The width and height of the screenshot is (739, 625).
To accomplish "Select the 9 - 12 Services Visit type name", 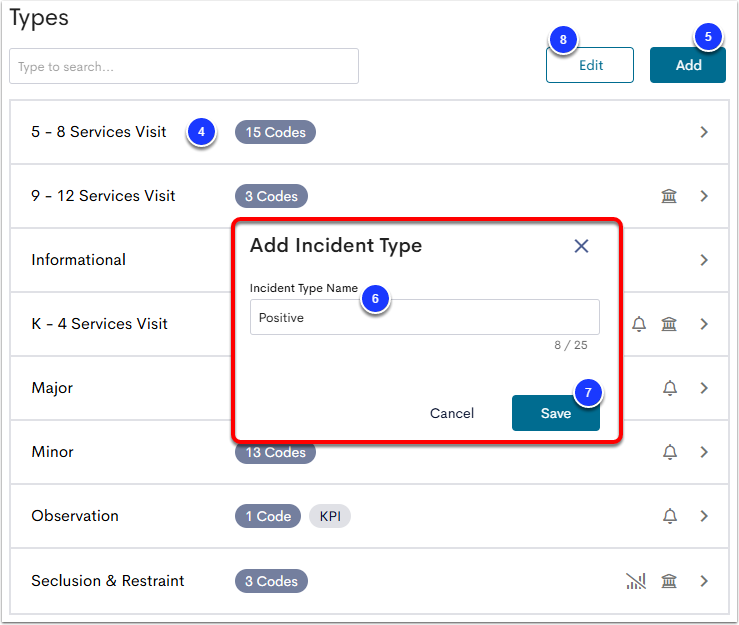I will 103,196.
